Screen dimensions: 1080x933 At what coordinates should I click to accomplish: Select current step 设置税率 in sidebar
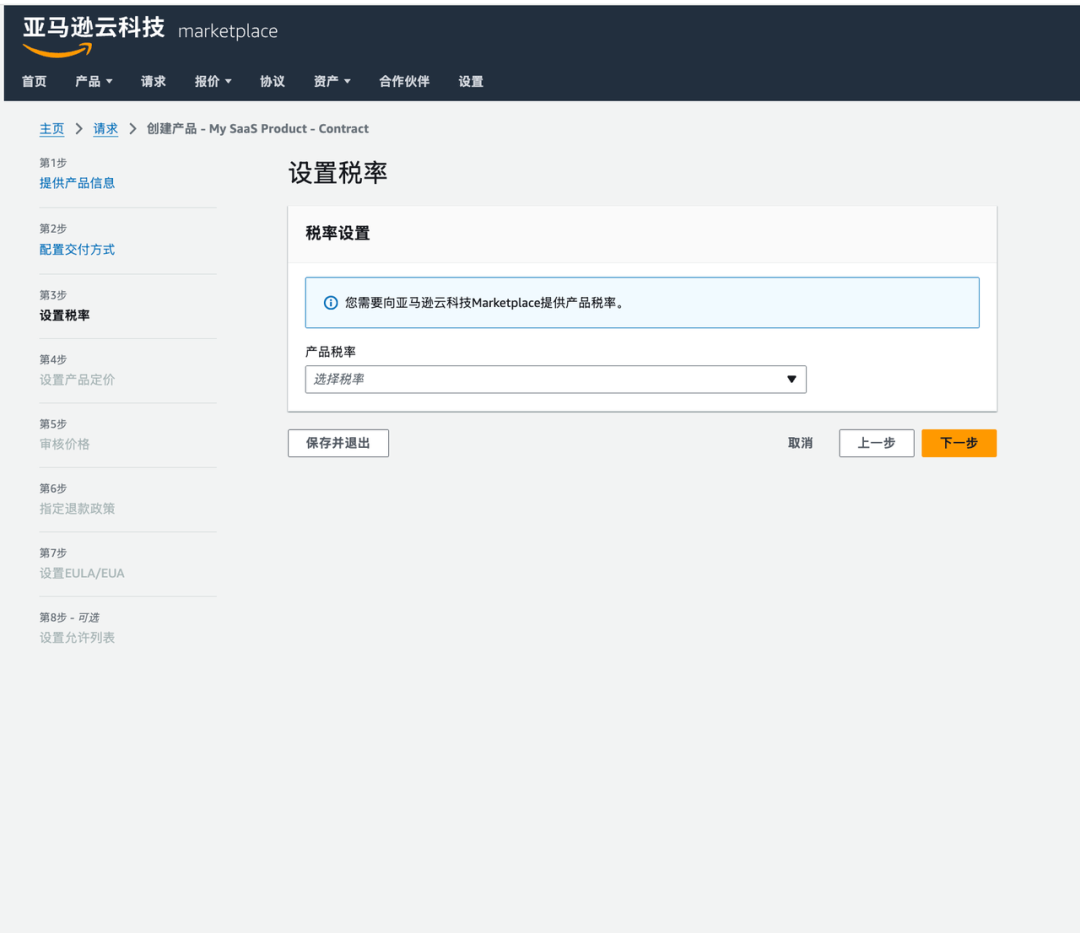(65, 315)
